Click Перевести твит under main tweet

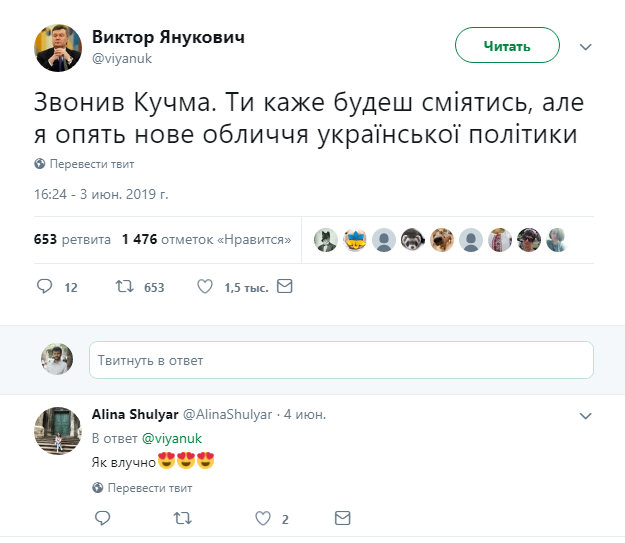pyautogui.click(x=91, y=164)
